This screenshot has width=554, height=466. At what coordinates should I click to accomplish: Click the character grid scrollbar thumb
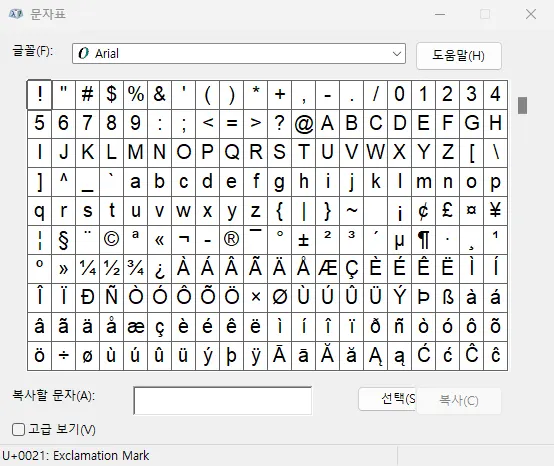[x=522, y=105]
